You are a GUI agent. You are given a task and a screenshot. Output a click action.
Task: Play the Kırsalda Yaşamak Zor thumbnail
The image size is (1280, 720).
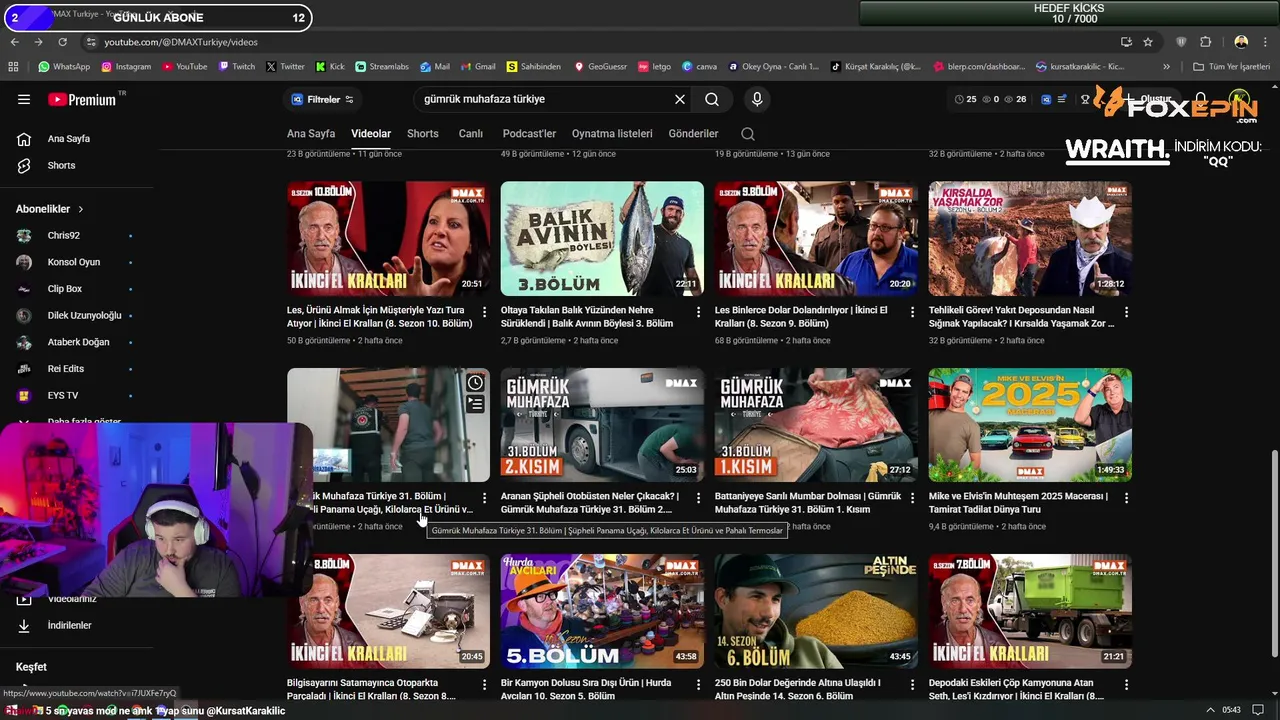coord(1030,238)
